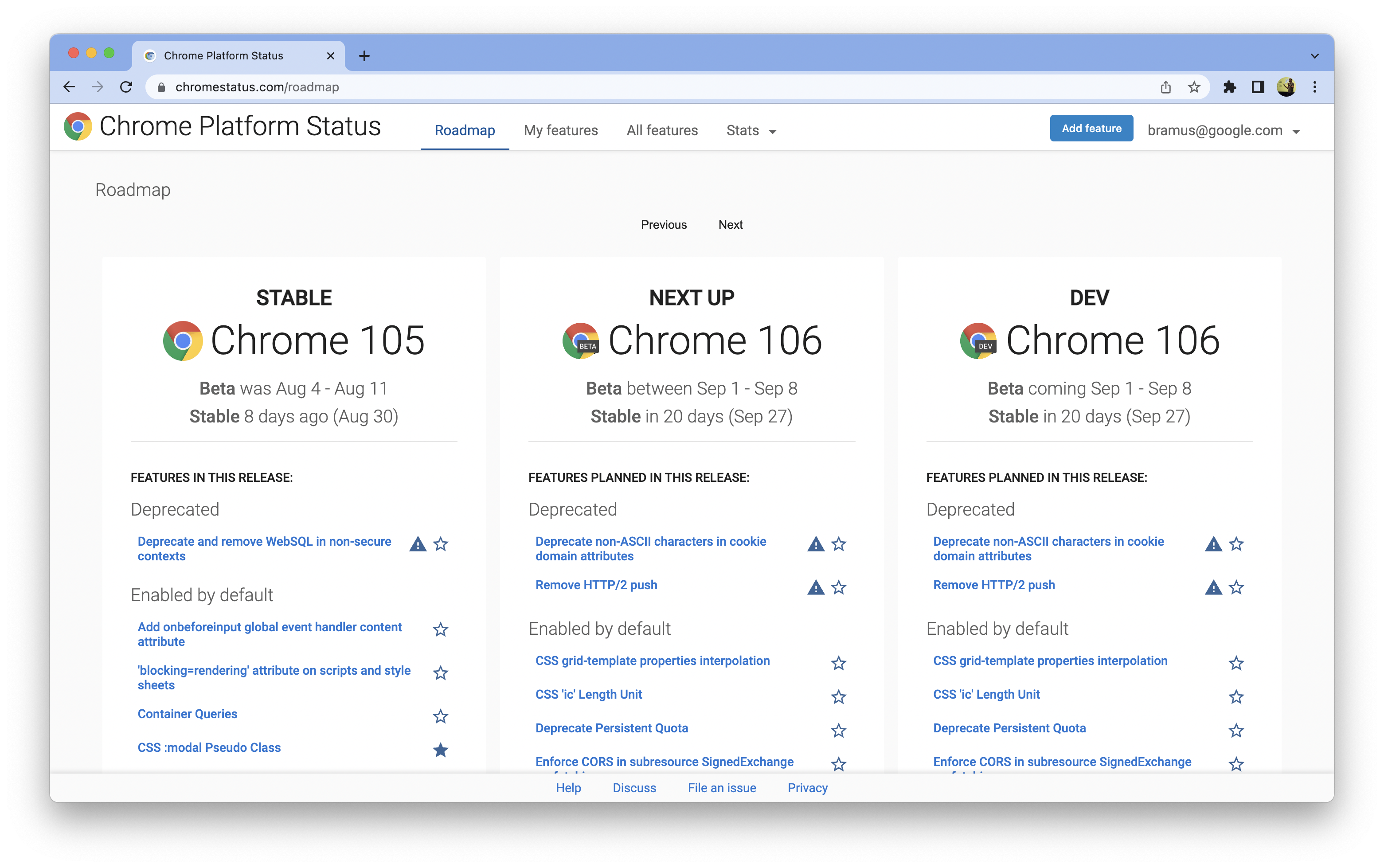Open the All features tab
This screenshot has width=1384, height=868.
tap(662, 130)
